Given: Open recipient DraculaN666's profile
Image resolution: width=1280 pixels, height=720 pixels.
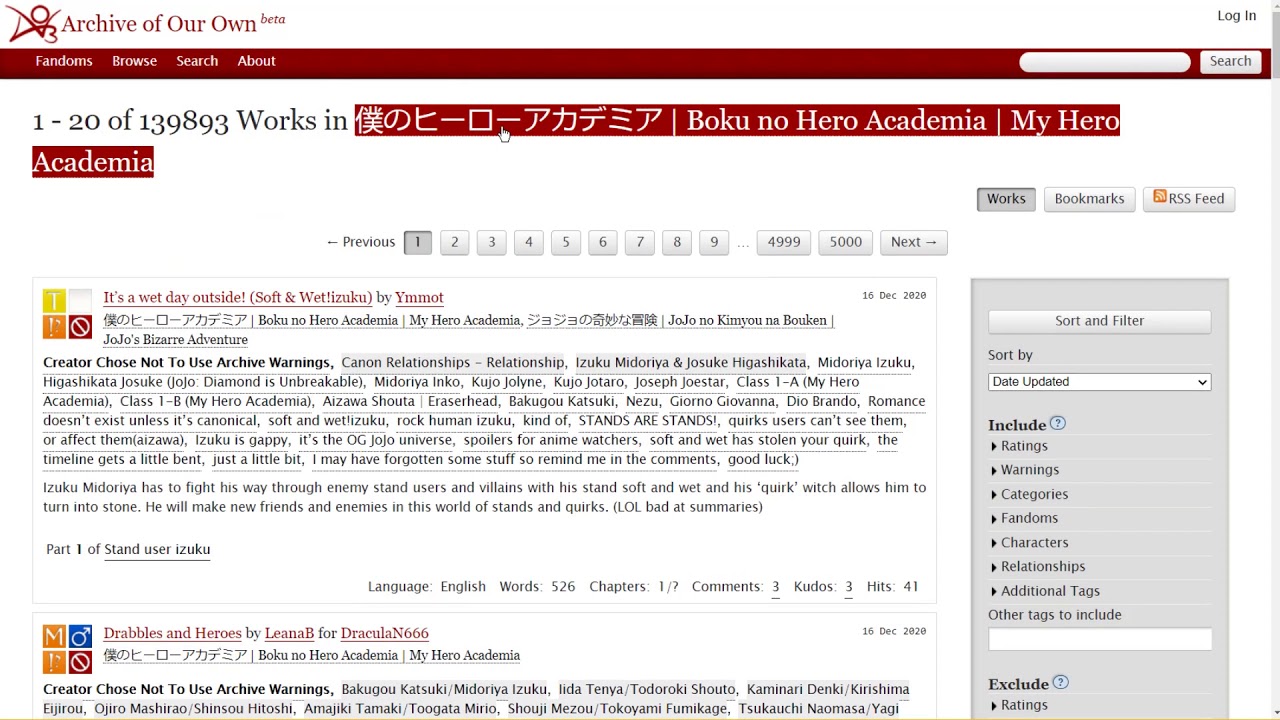Looking at the screenshot, I should click(x=384, y=634).
